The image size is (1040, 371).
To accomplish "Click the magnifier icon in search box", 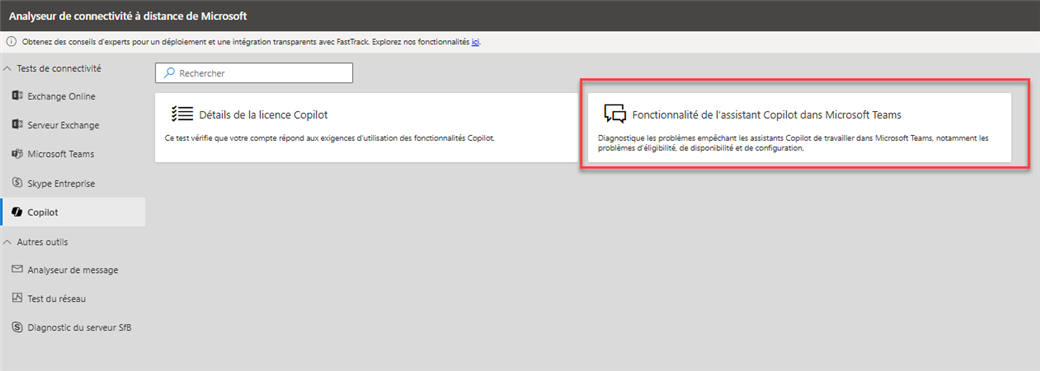I will (x=170, y=73).
